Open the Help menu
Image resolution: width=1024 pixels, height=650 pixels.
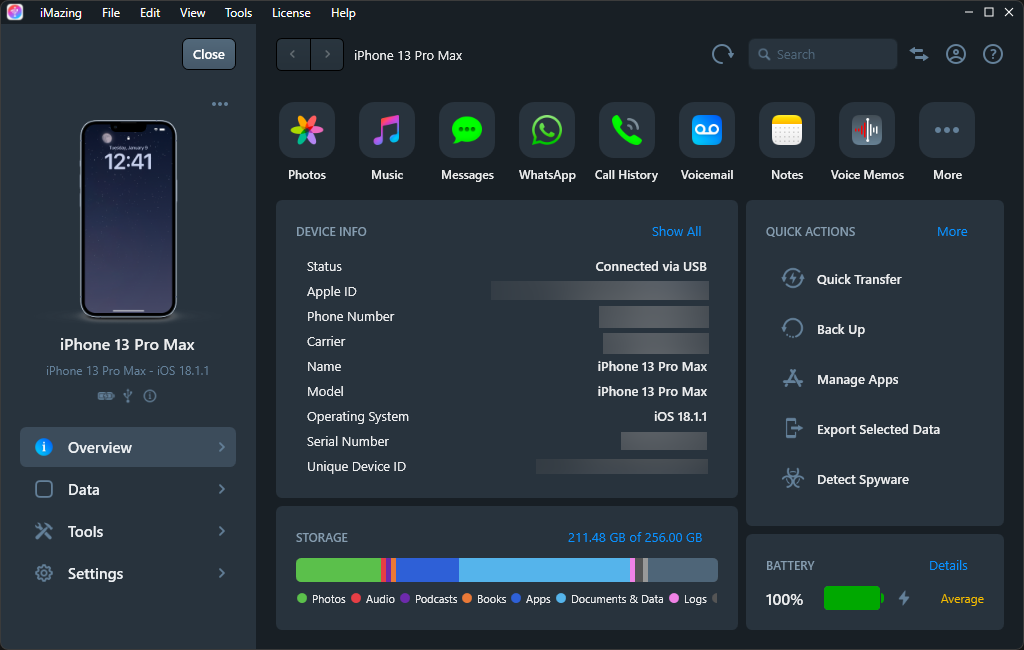click(x=343, y=12)
